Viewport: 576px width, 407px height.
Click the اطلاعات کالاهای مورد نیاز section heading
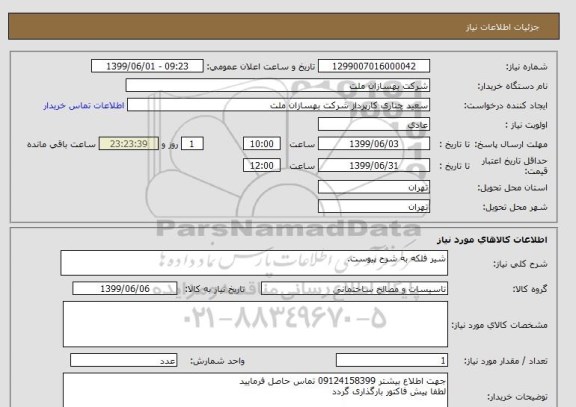coord(492,240)
